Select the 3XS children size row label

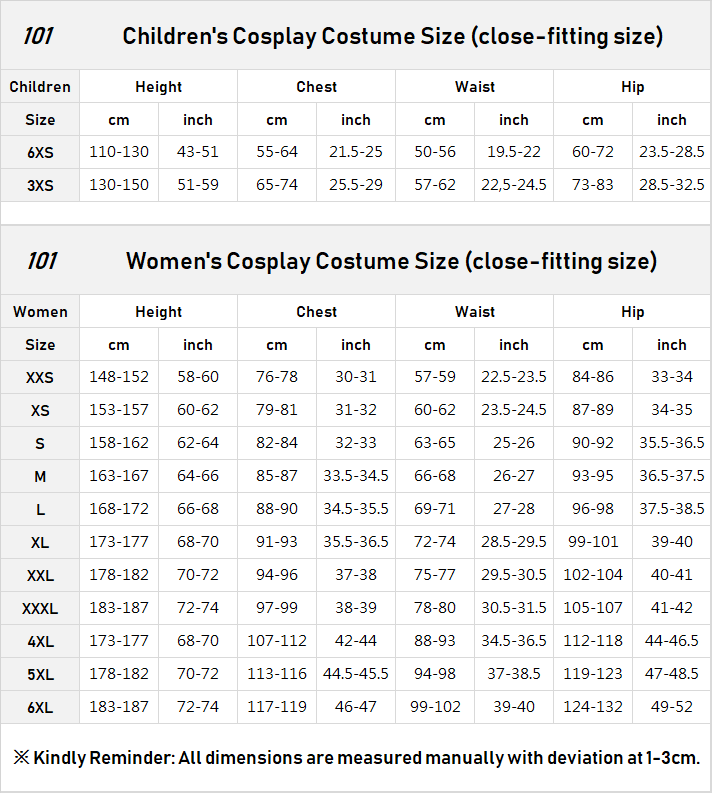[x=40, y=186]
